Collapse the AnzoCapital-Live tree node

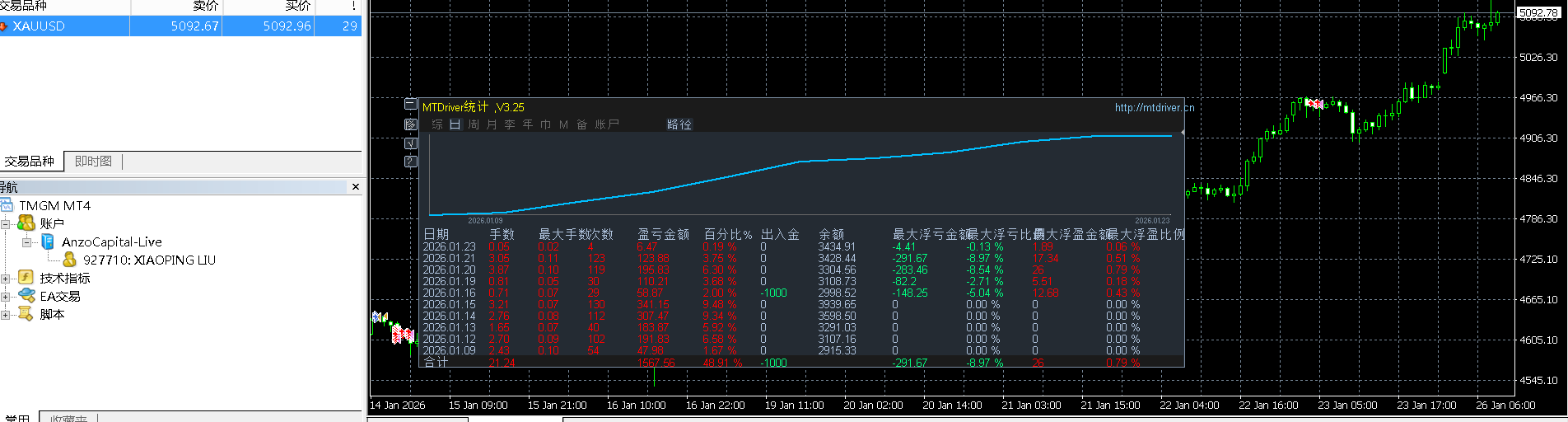click(27, 242)
